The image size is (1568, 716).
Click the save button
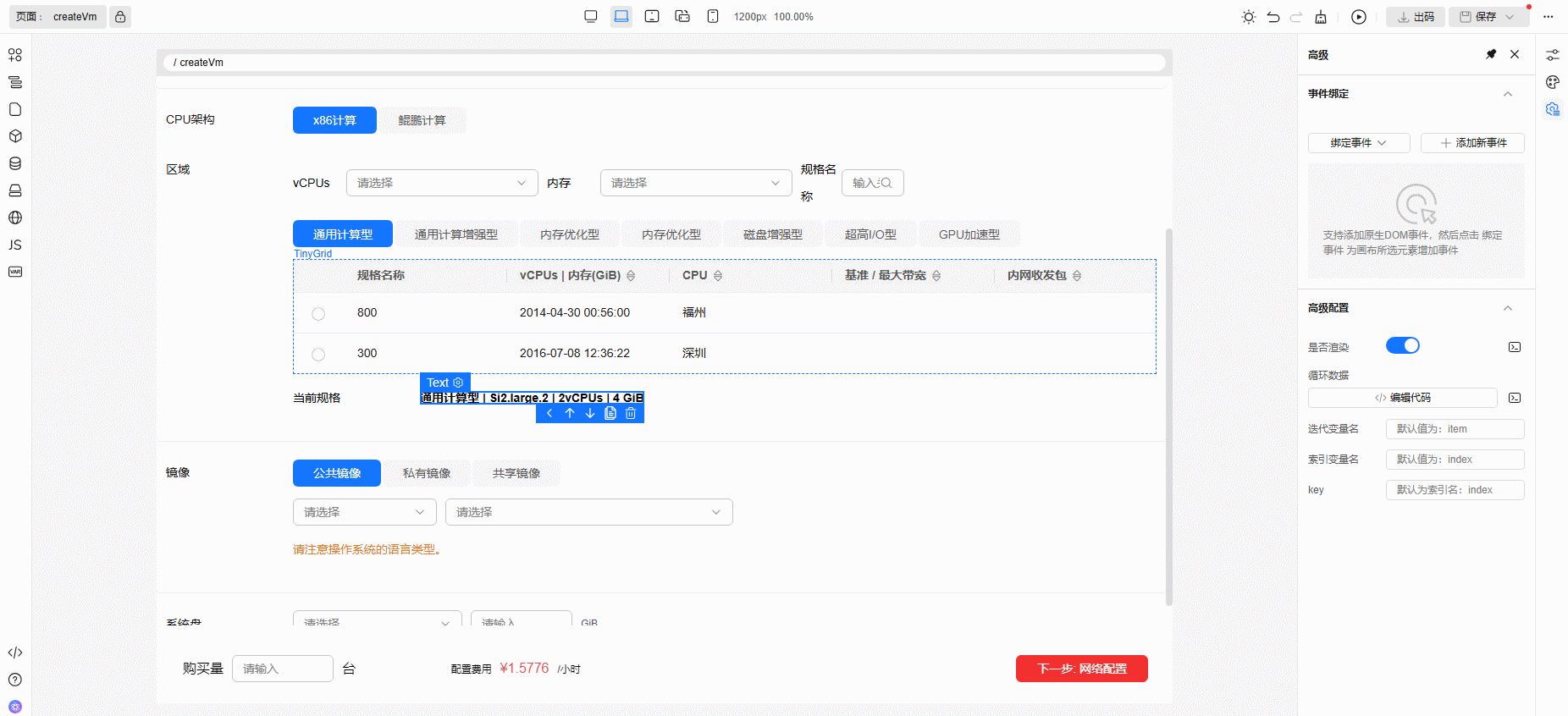(x=1477, y=17)
